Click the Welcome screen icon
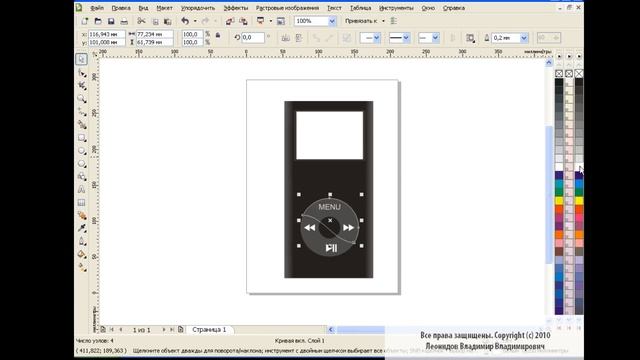The height and width of the screenshot is (360, 640). [281, 21]
